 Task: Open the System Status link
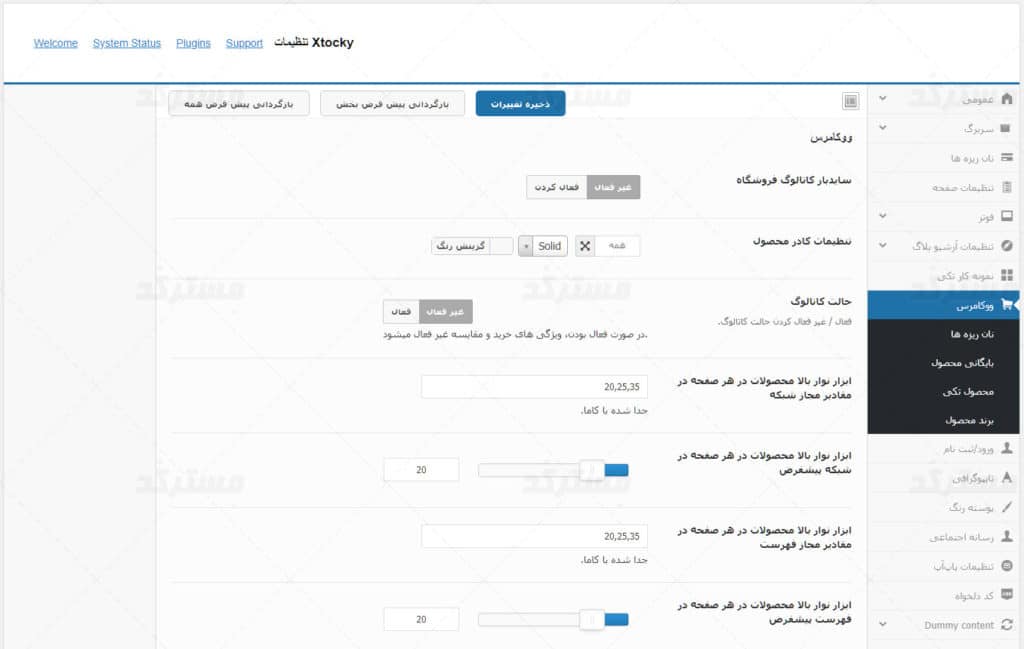tap(127, 43)
